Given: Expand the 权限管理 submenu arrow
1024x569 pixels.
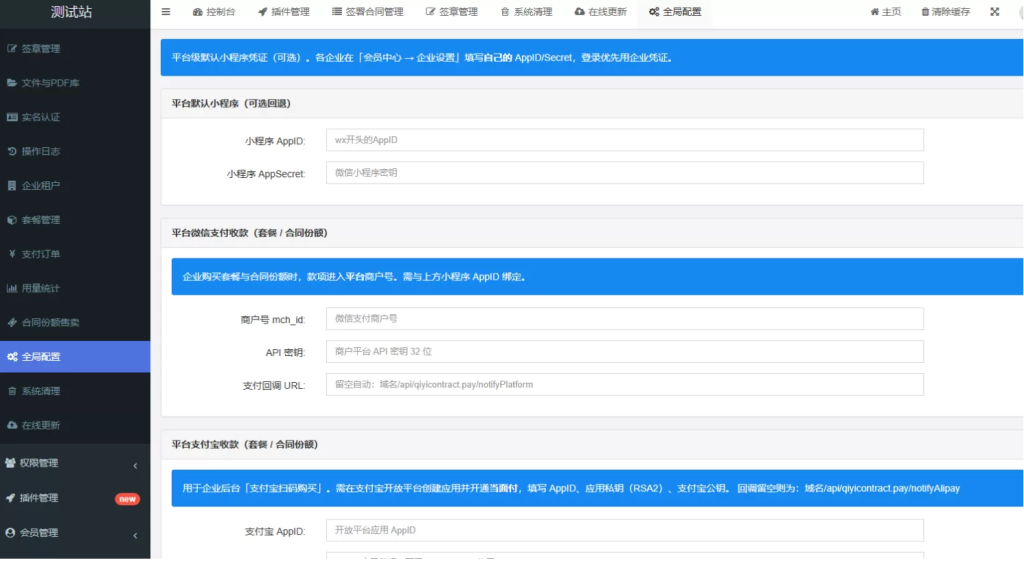Looking at the screenshot, I should point(135,466).
